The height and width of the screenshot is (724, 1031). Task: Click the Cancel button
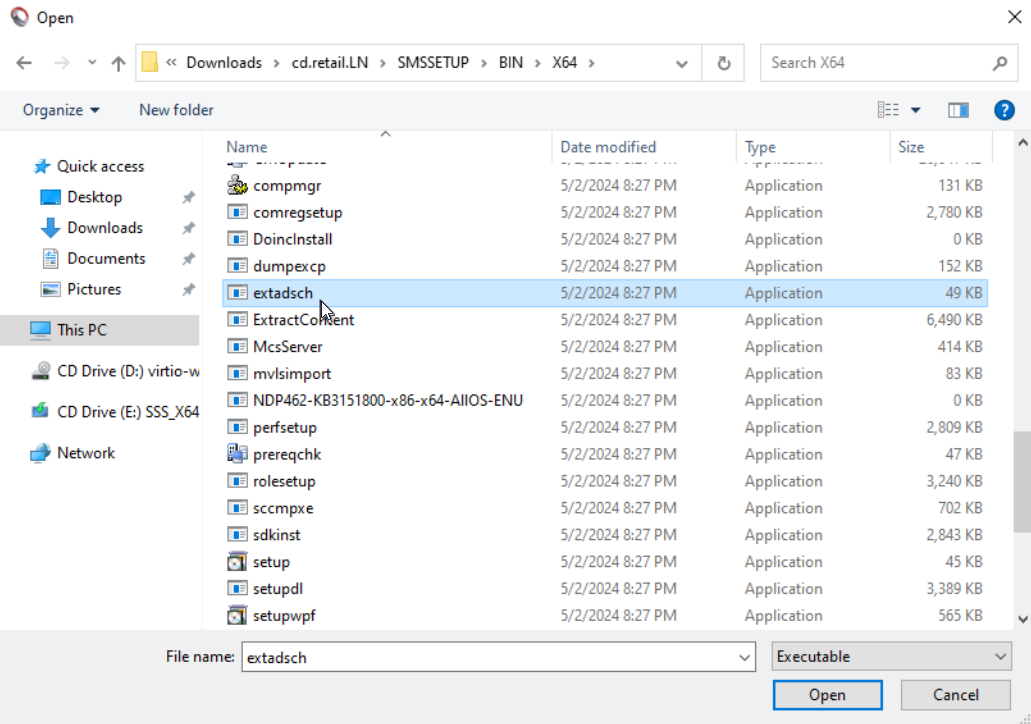(x=955, y=695)
